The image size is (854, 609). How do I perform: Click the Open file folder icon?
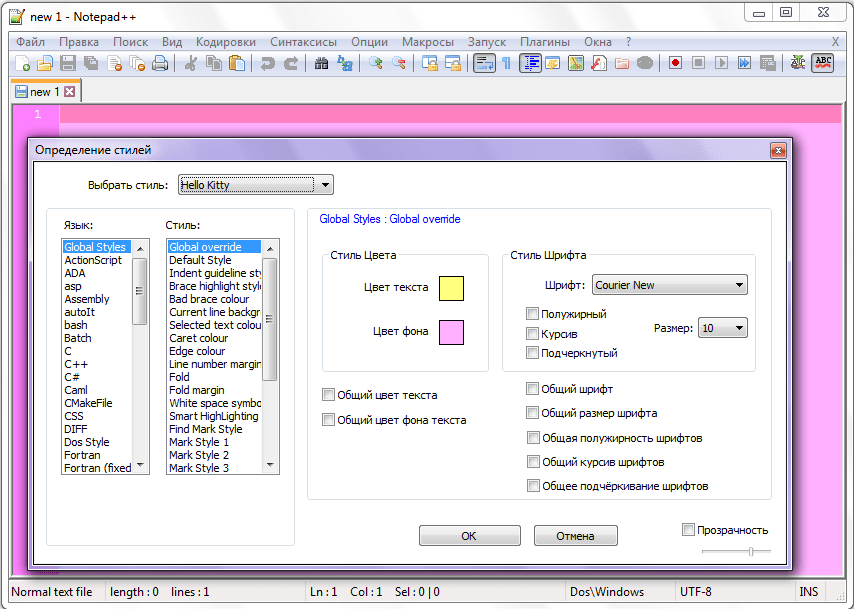coord(45,63)
